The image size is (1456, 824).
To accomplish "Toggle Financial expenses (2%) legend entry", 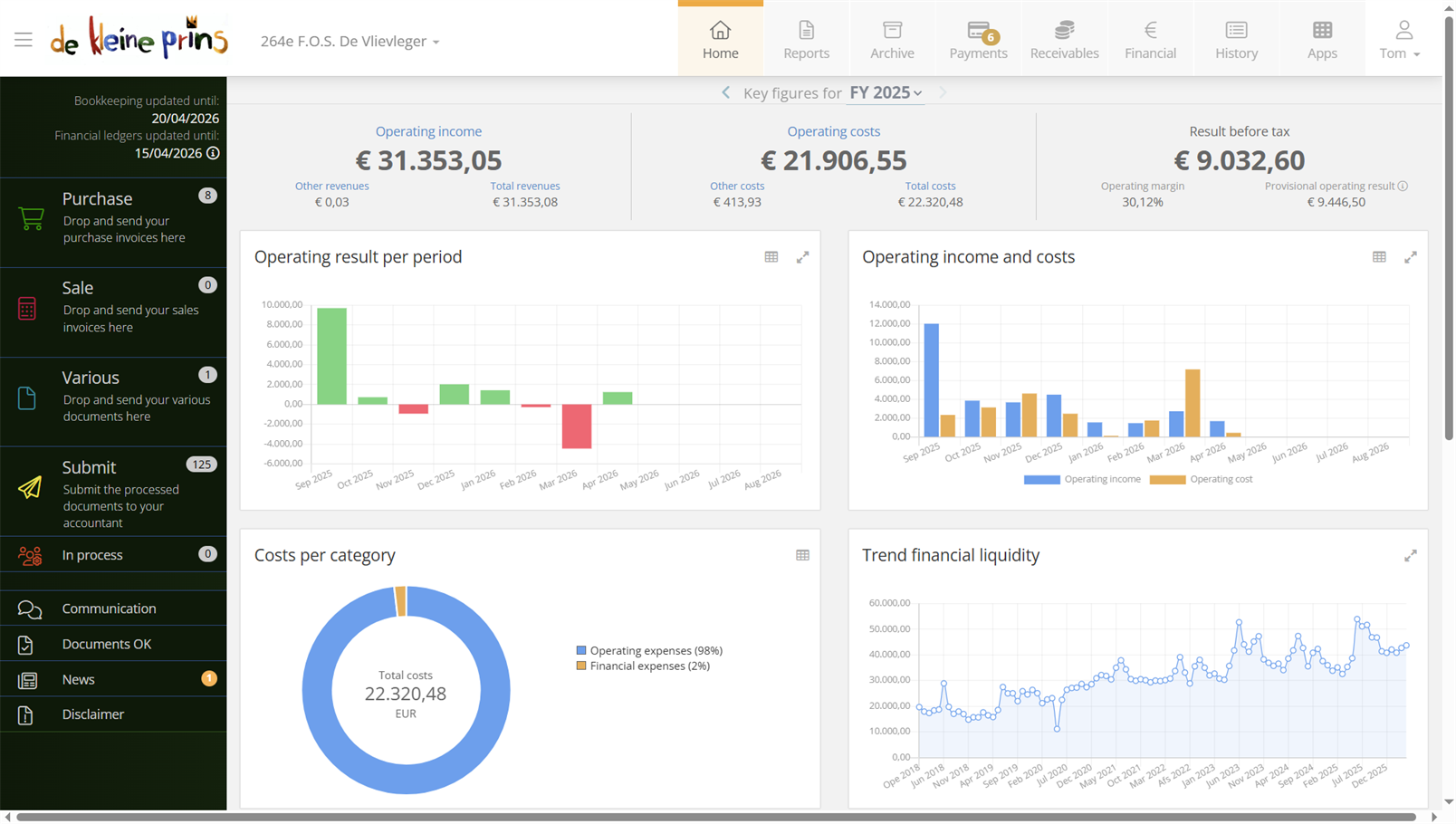I will pos(643,666).
